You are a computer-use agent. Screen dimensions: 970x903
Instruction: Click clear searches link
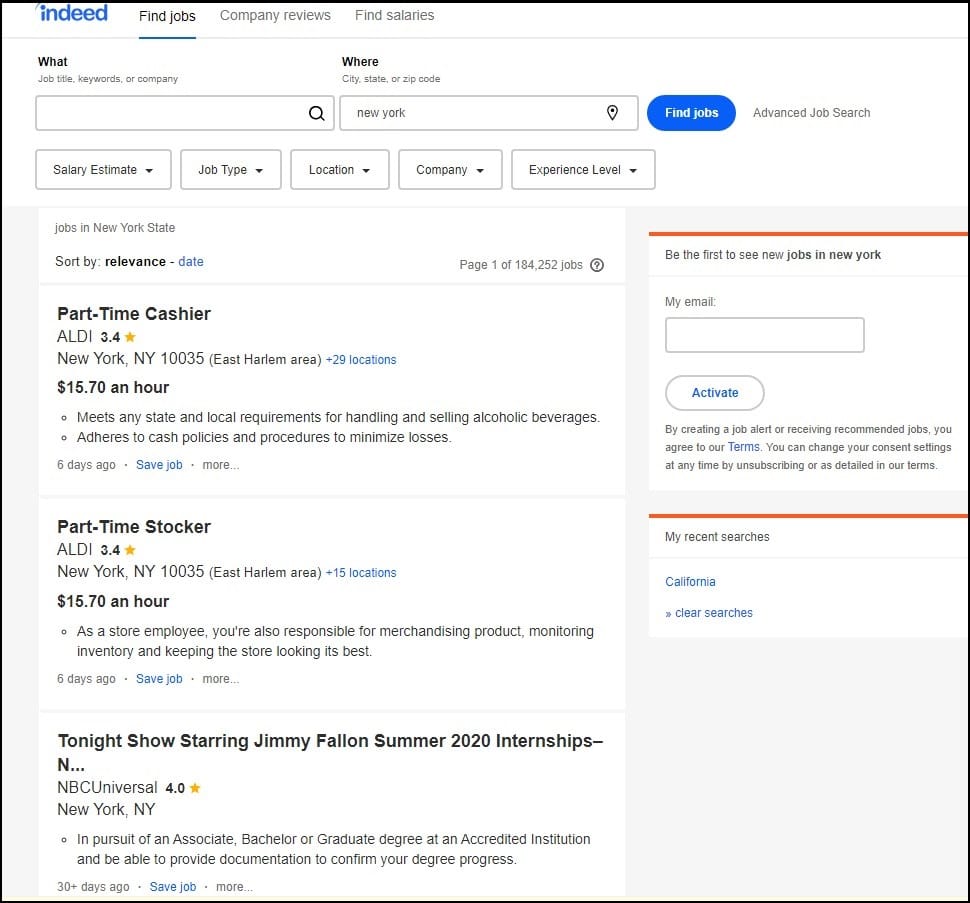coord(709,613)
